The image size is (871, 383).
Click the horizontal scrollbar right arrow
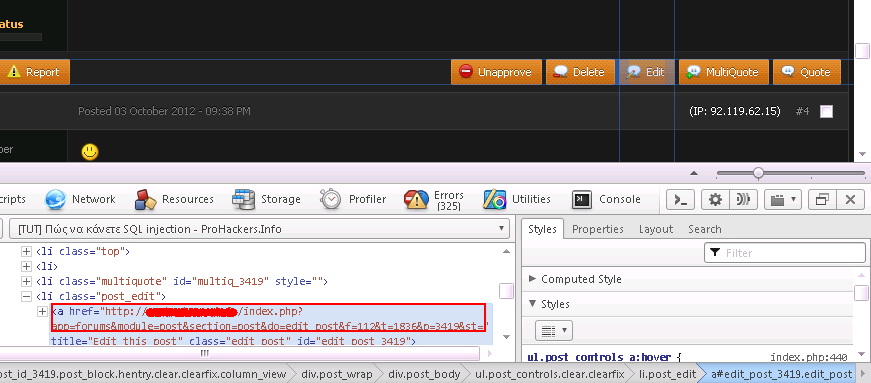coord(489,354)
